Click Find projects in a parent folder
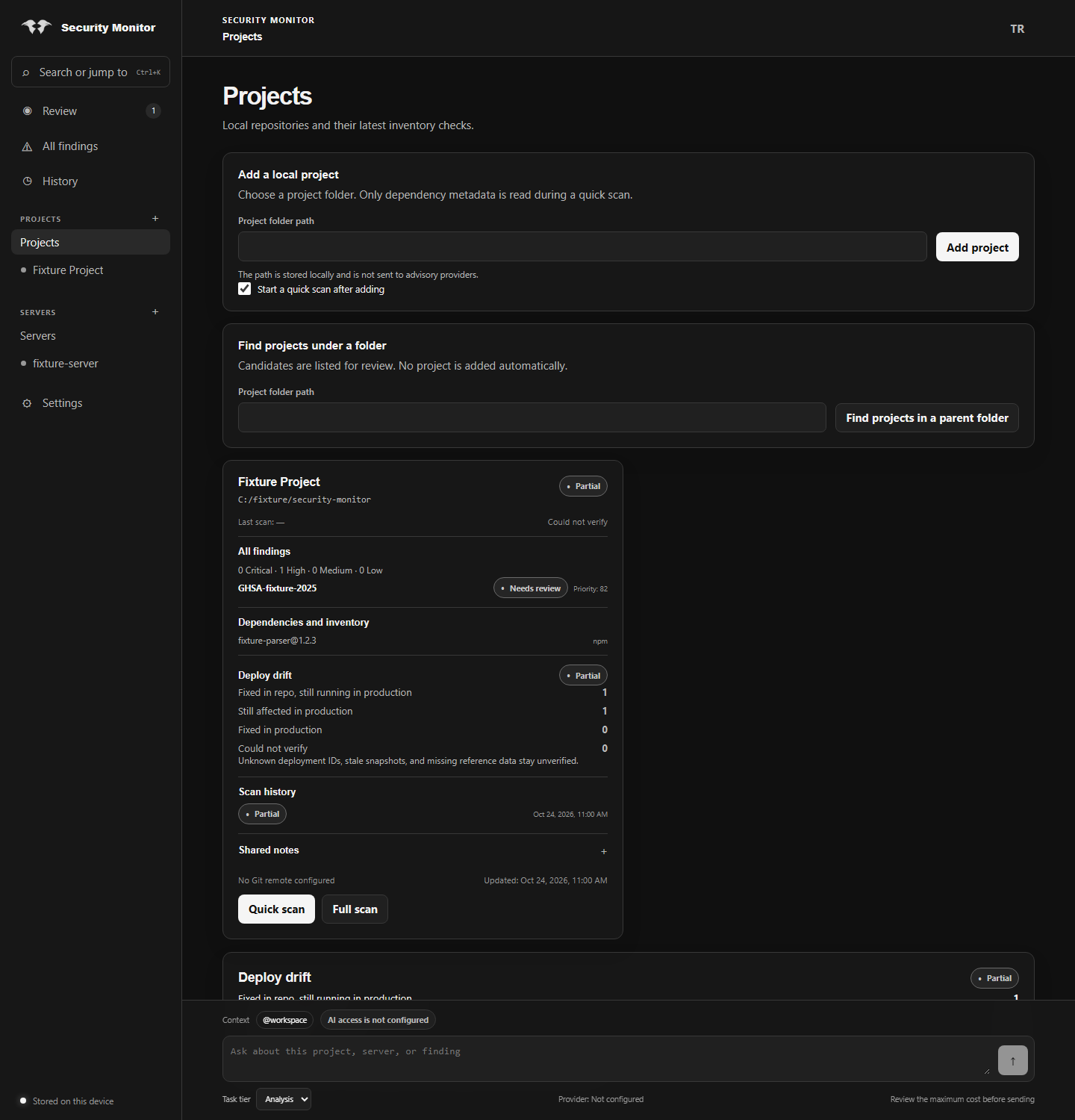The image size is (1075, 1120). [x=927, y=418]
